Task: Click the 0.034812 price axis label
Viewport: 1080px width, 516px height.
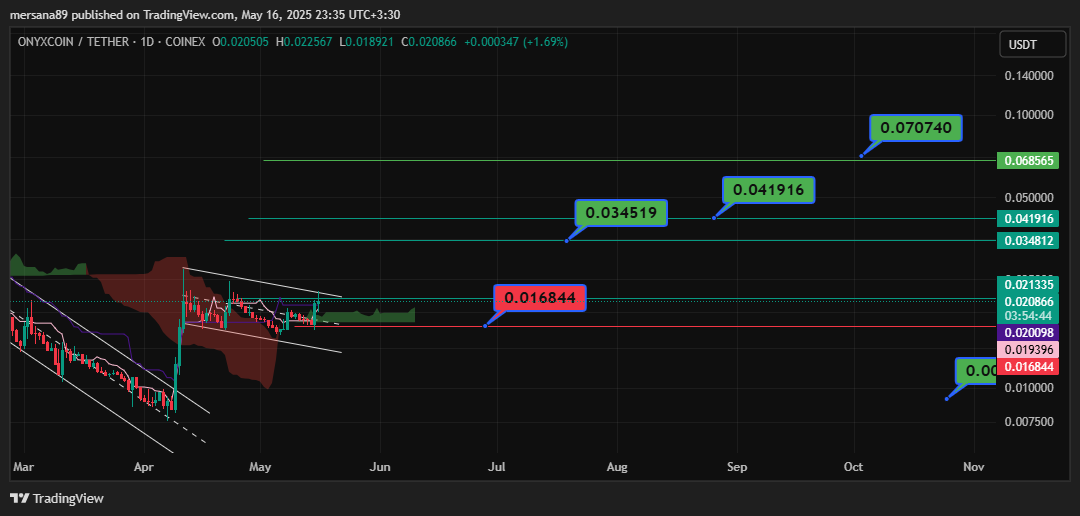Action: tap(1028, 240)
